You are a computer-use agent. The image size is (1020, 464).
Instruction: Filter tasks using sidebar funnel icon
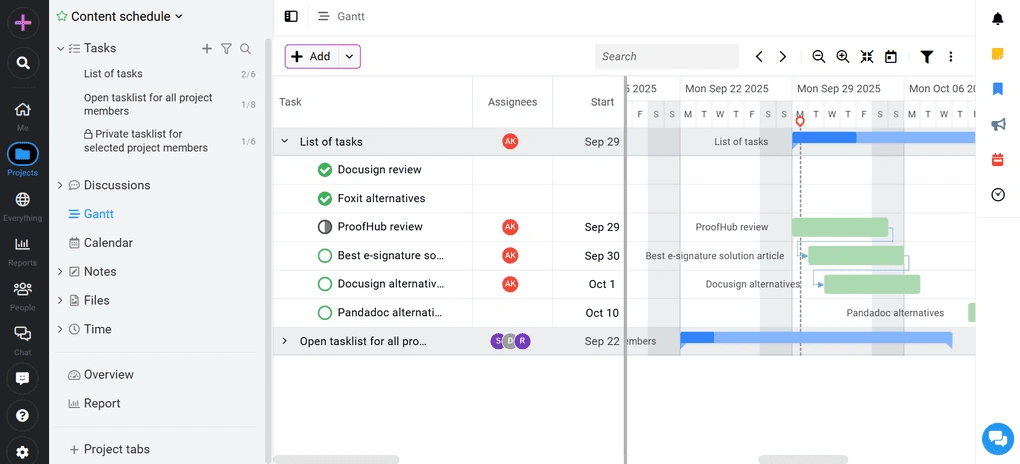tap(226, 48)
